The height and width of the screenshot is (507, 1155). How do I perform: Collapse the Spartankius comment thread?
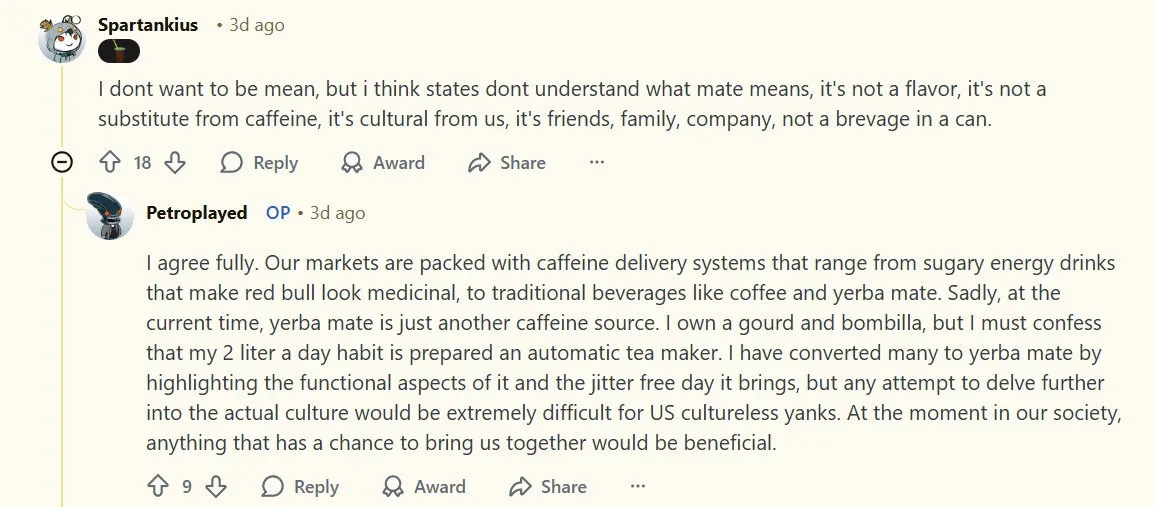tap(62, 163)
